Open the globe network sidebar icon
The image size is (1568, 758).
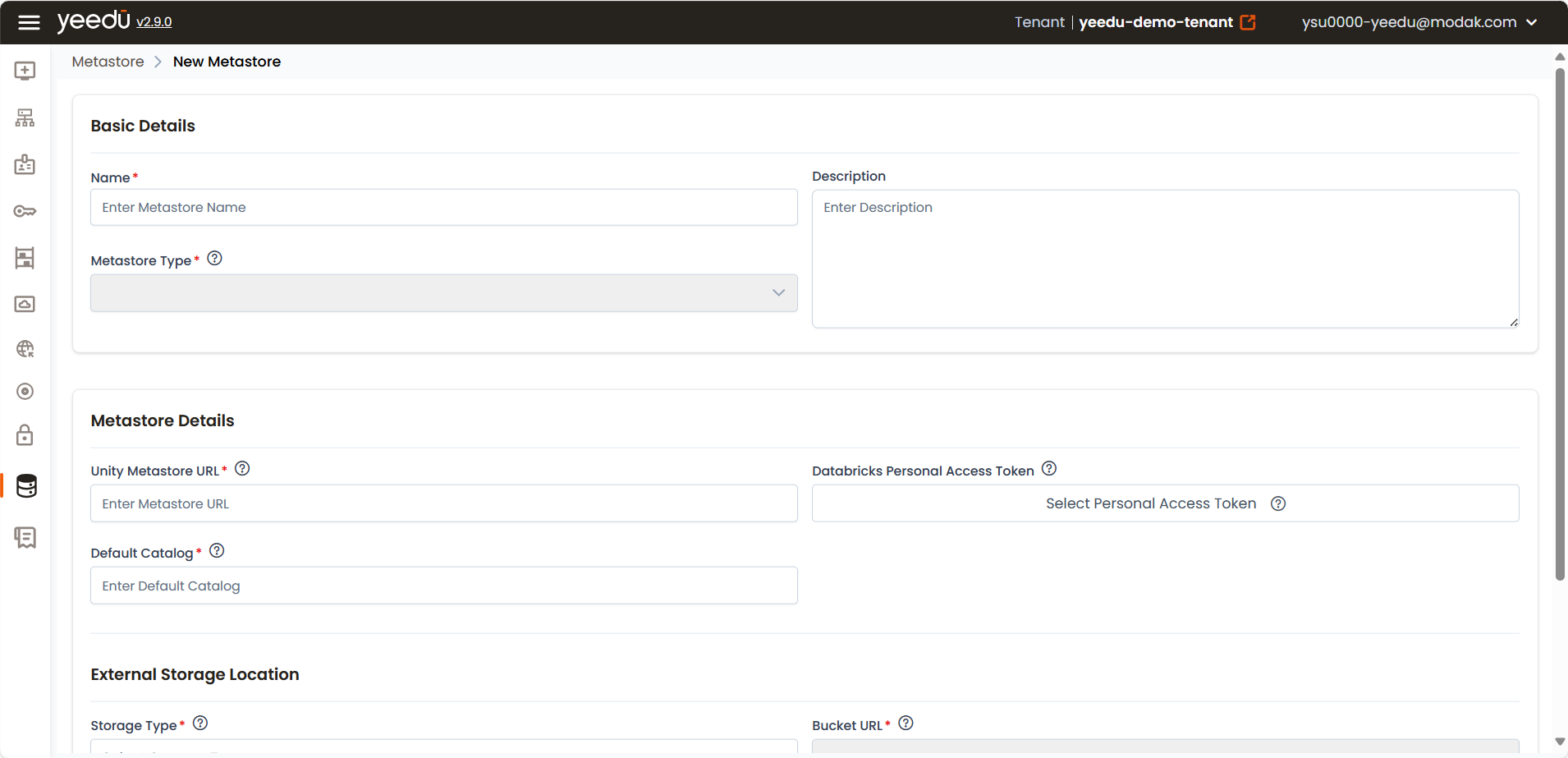click(25, 349)
